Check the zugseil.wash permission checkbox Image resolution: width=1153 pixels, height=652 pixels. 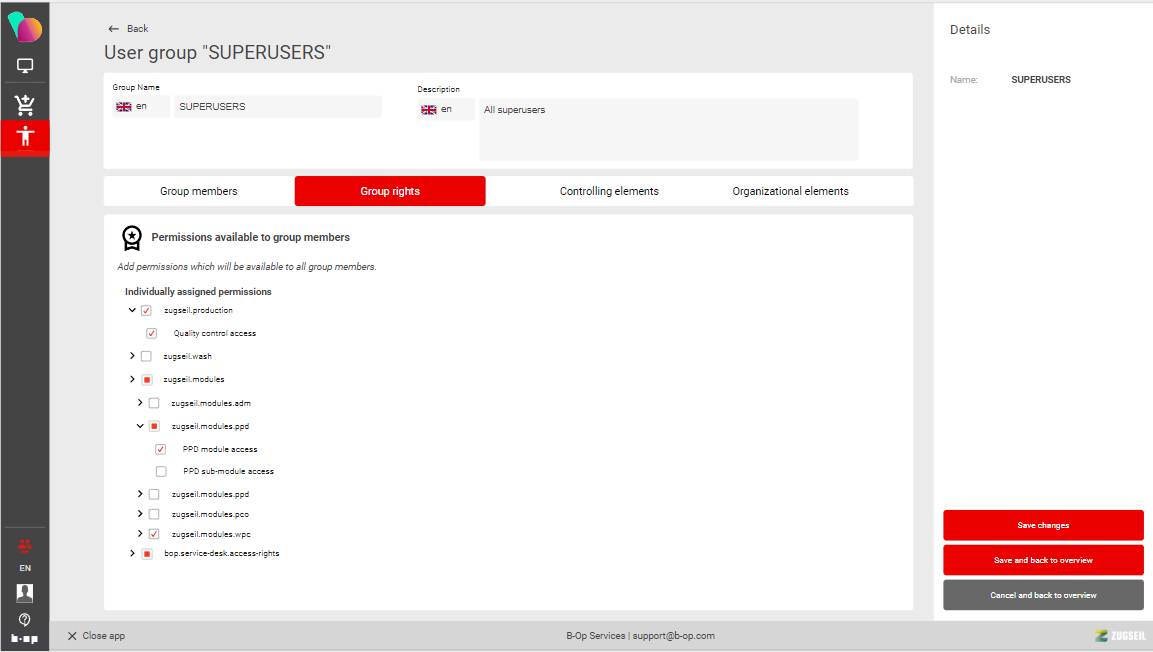[x=147, y=356]
